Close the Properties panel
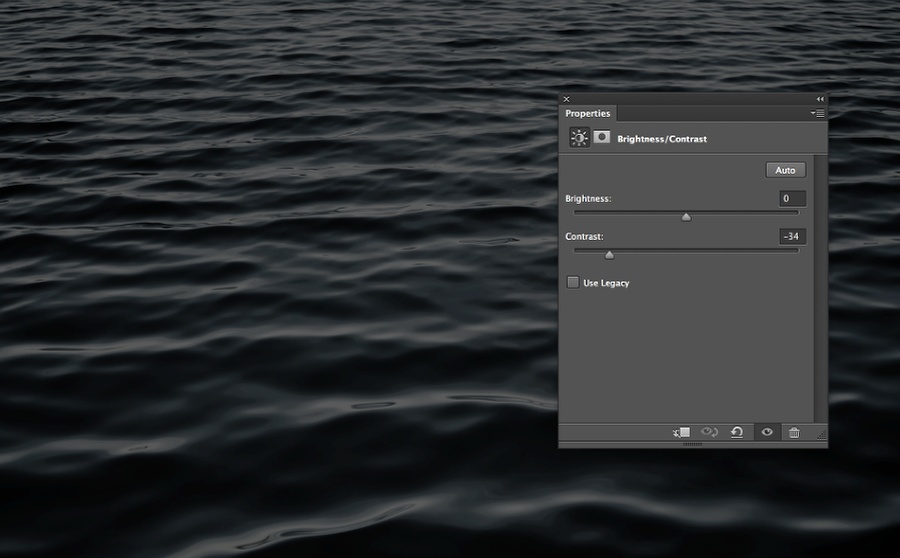Viewport: 900px width, 558px height. (x=566, y=99)
